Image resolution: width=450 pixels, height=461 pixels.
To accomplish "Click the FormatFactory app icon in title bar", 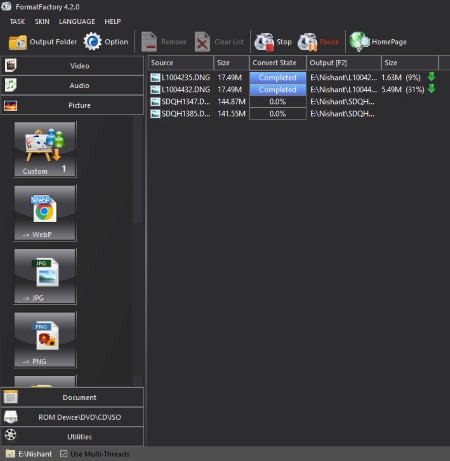I will [x=6, y=6].
